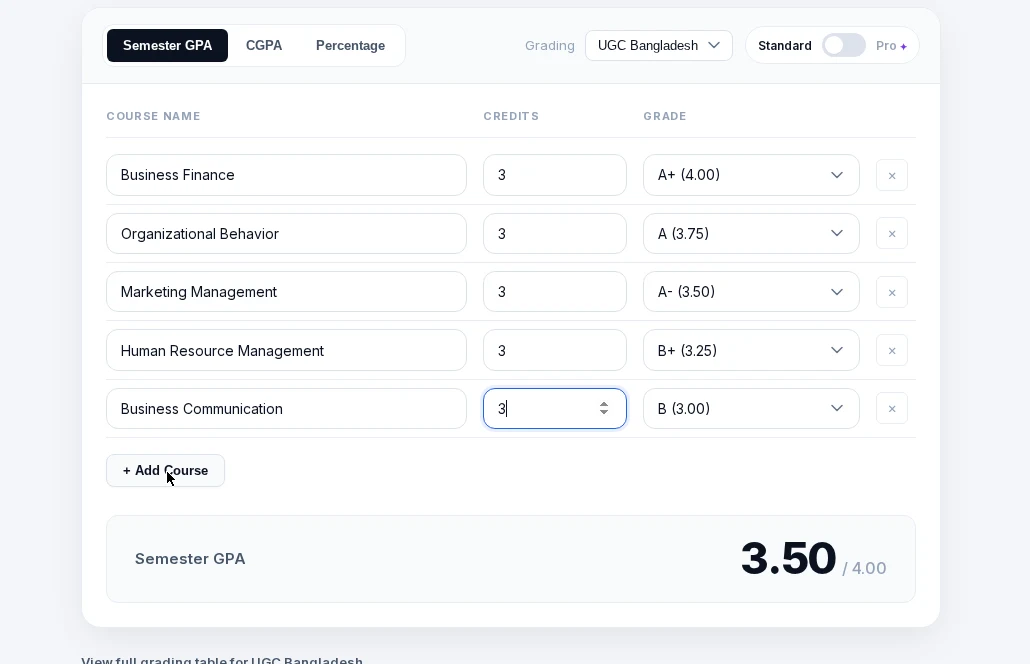Switch to the Semester GPA tab
Viewport: 1030px width, 664px height.
point(168,45)
